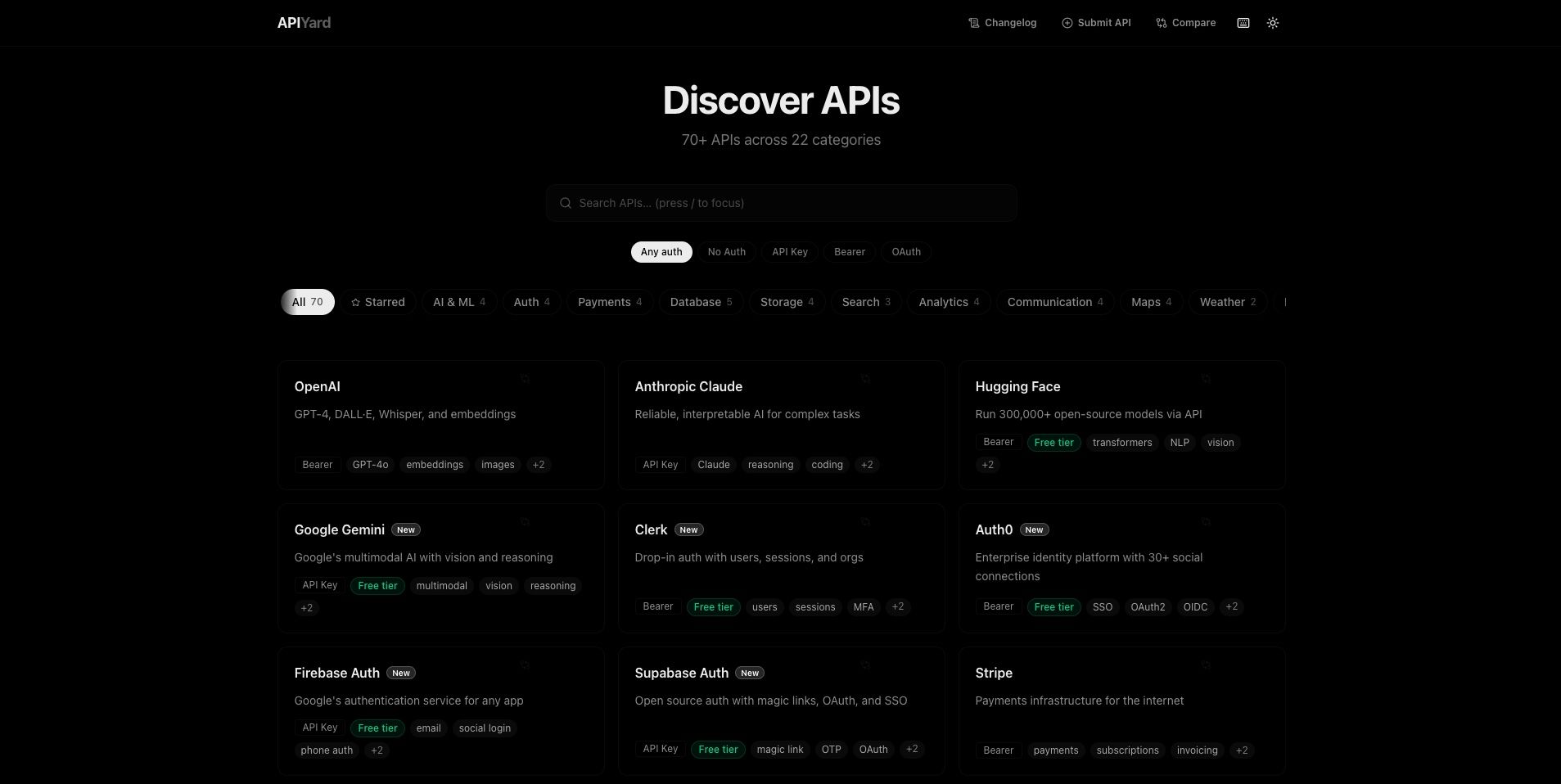
Task: Open the Database category tab
Action: pyautogui.click(x=702, y=302)
